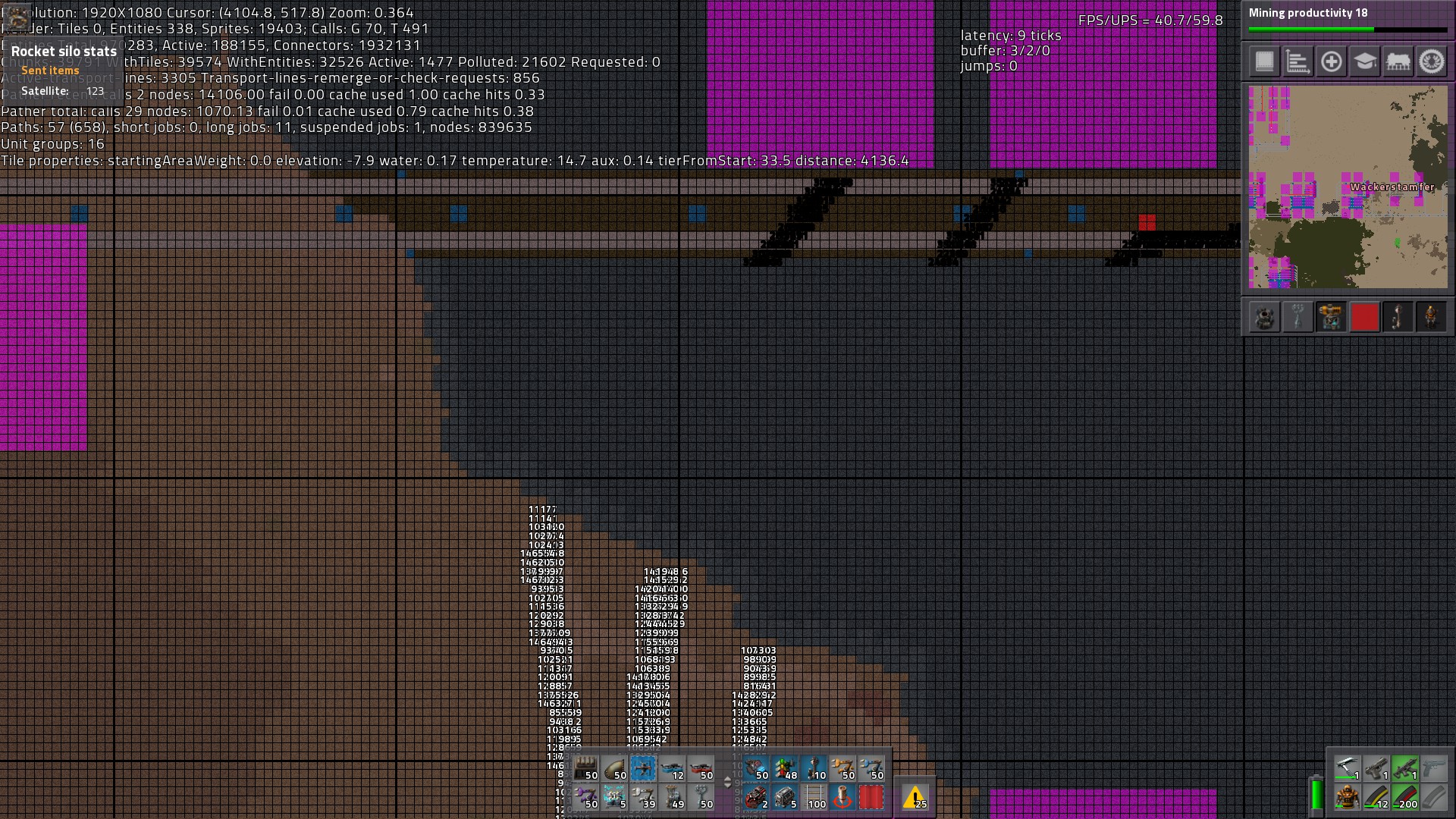Image resolution: width=1456 pixels, height=819 pixels.
Task: Select the steel axe tool slot
Action: (x=1347, y=767)
